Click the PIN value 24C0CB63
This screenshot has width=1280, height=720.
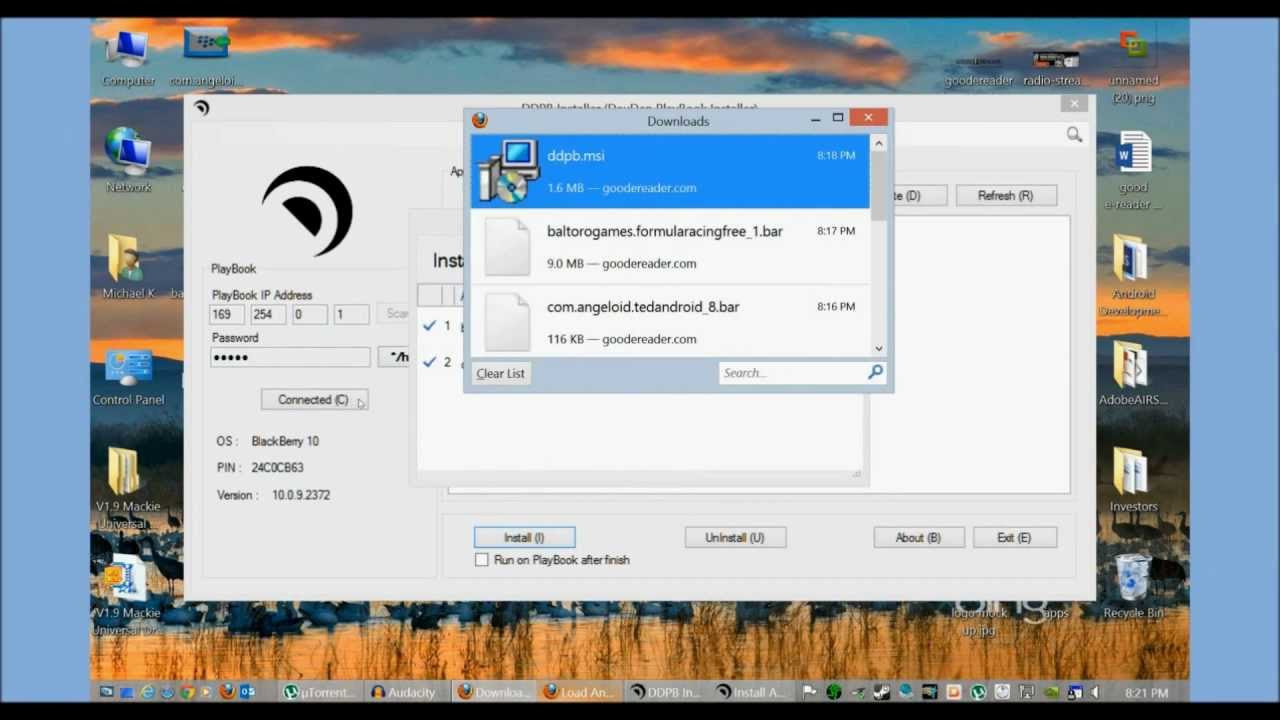click(x=277, y=468)
